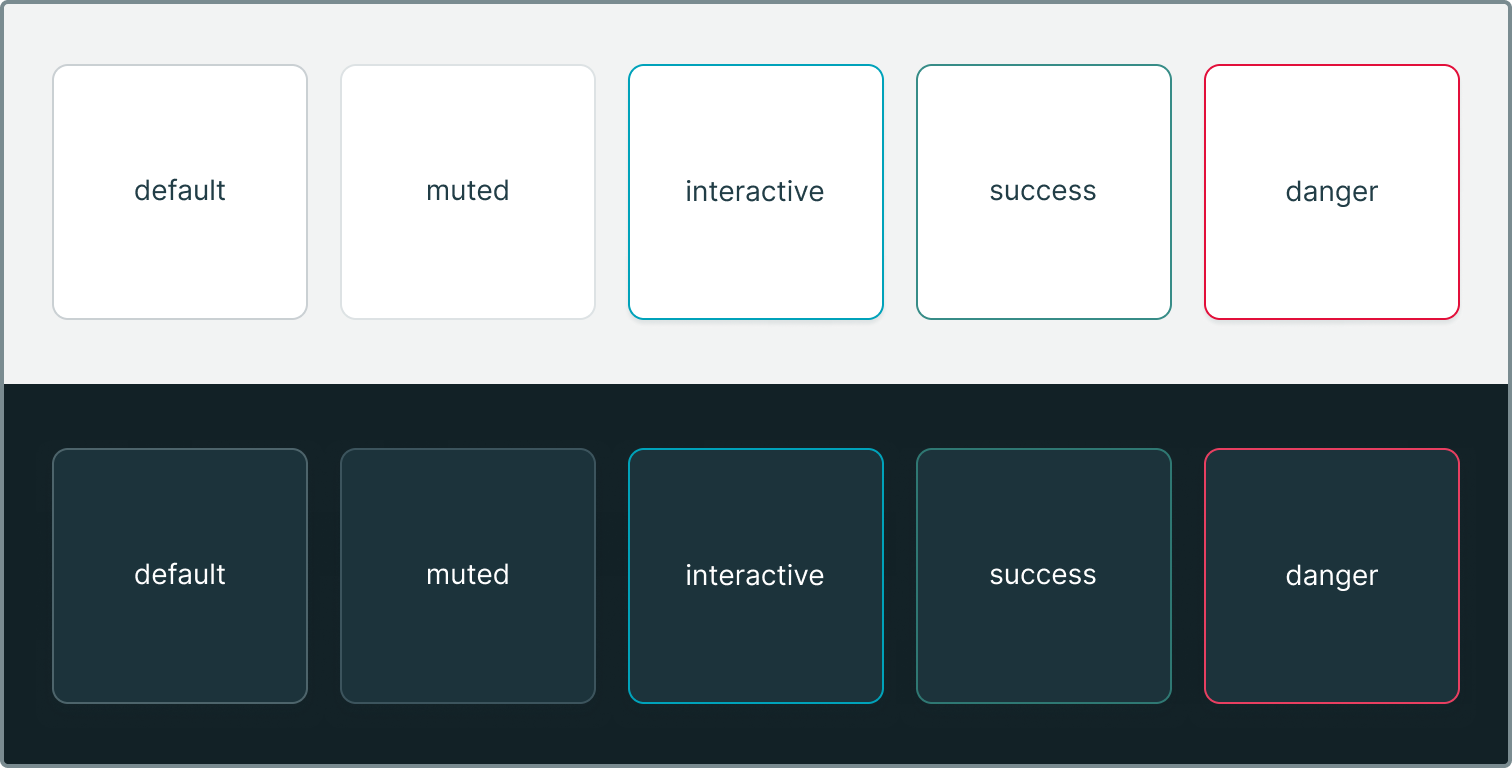Click the "success" text on the white card
The image size is (1512, 768).
[x=1043, y=191]
